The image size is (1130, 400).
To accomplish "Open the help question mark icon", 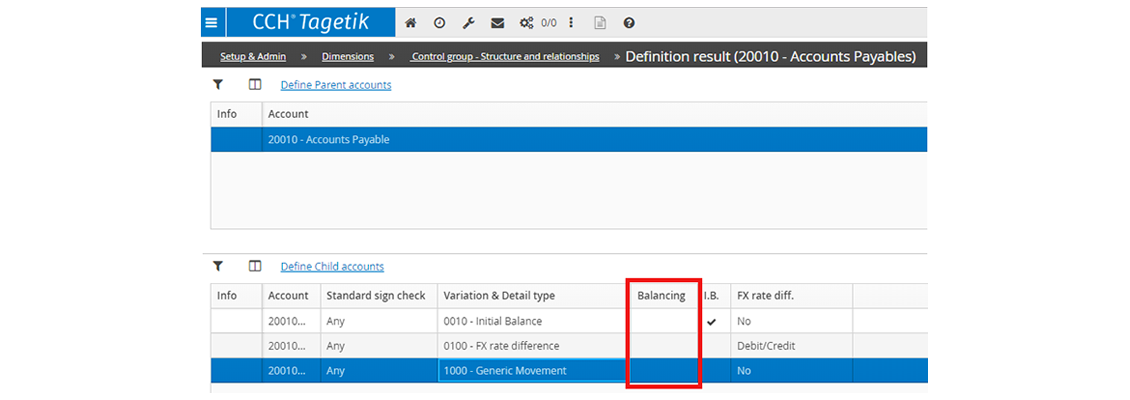I will click(629, 23).
